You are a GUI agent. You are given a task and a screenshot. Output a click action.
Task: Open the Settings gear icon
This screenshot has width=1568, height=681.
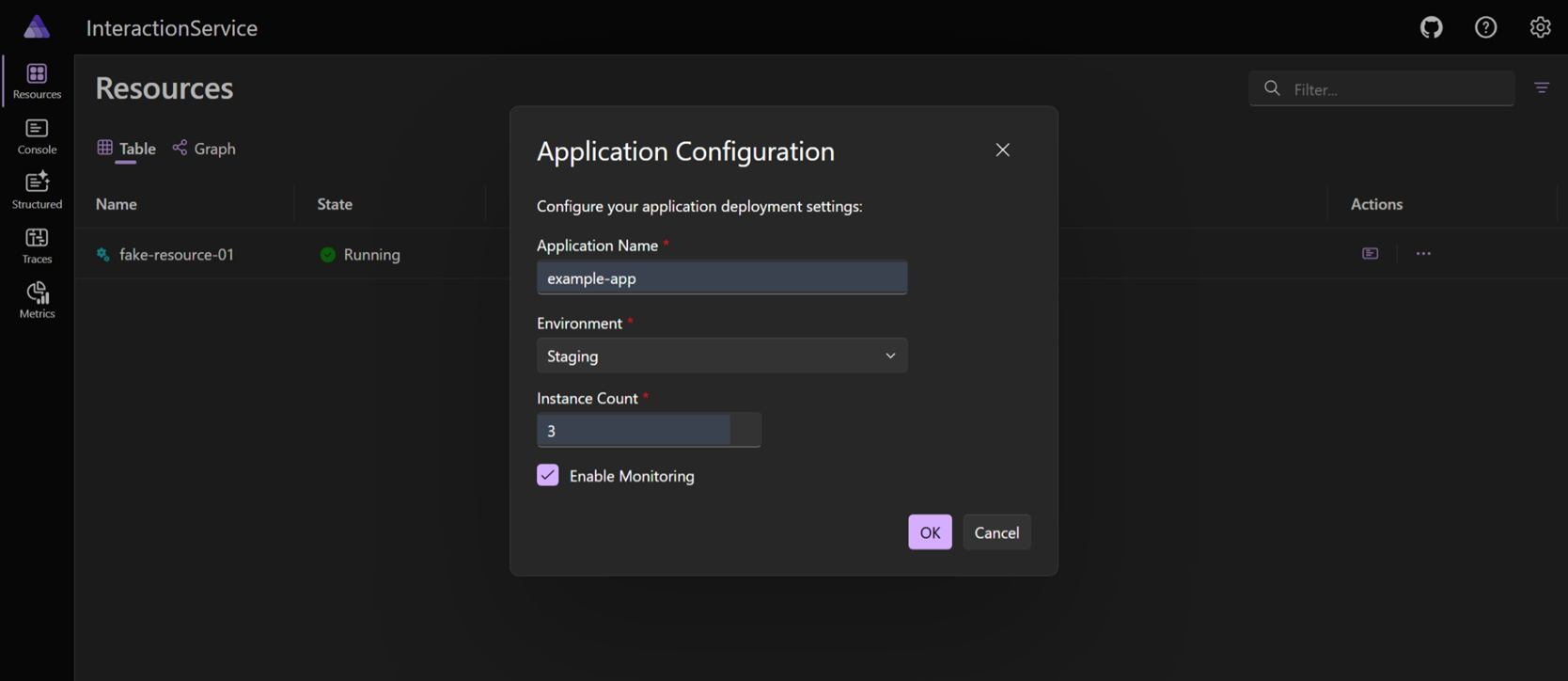[1540, 27]
